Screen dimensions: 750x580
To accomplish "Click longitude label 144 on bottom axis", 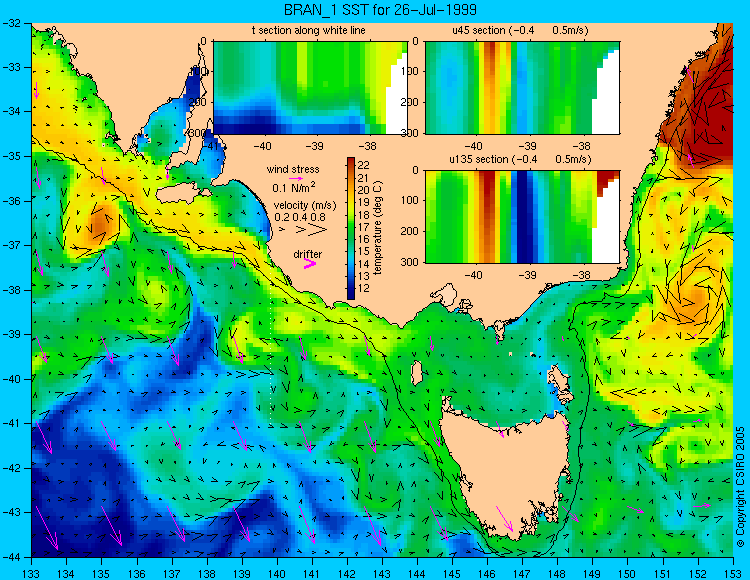I will click(x=417, y=573).
